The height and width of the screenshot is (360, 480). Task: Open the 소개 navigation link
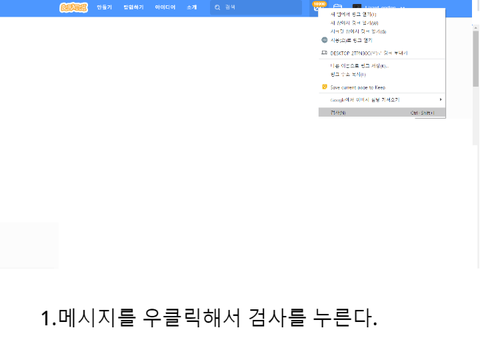192,7
